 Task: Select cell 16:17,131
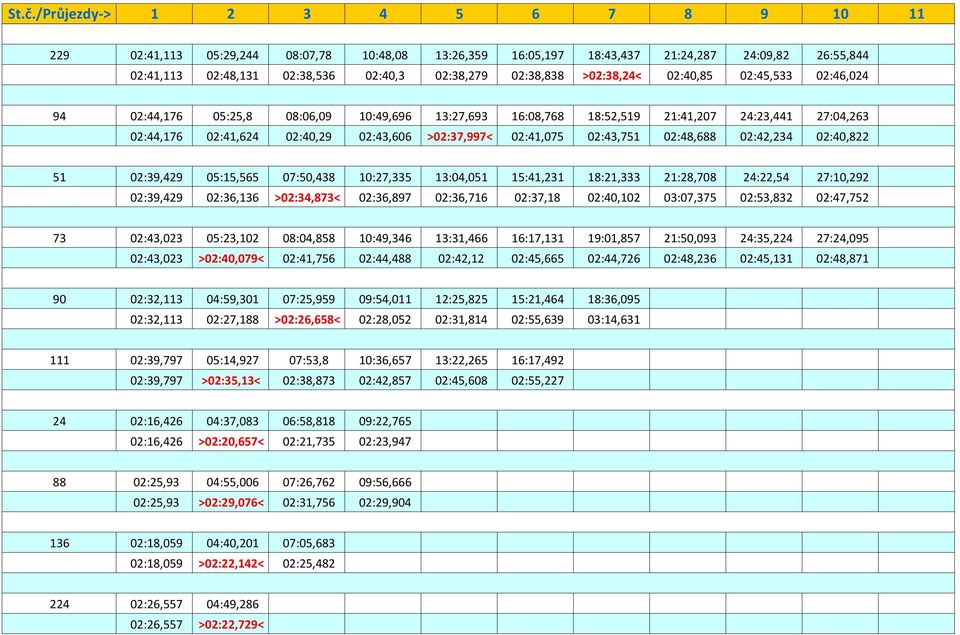tap(537, 238)
